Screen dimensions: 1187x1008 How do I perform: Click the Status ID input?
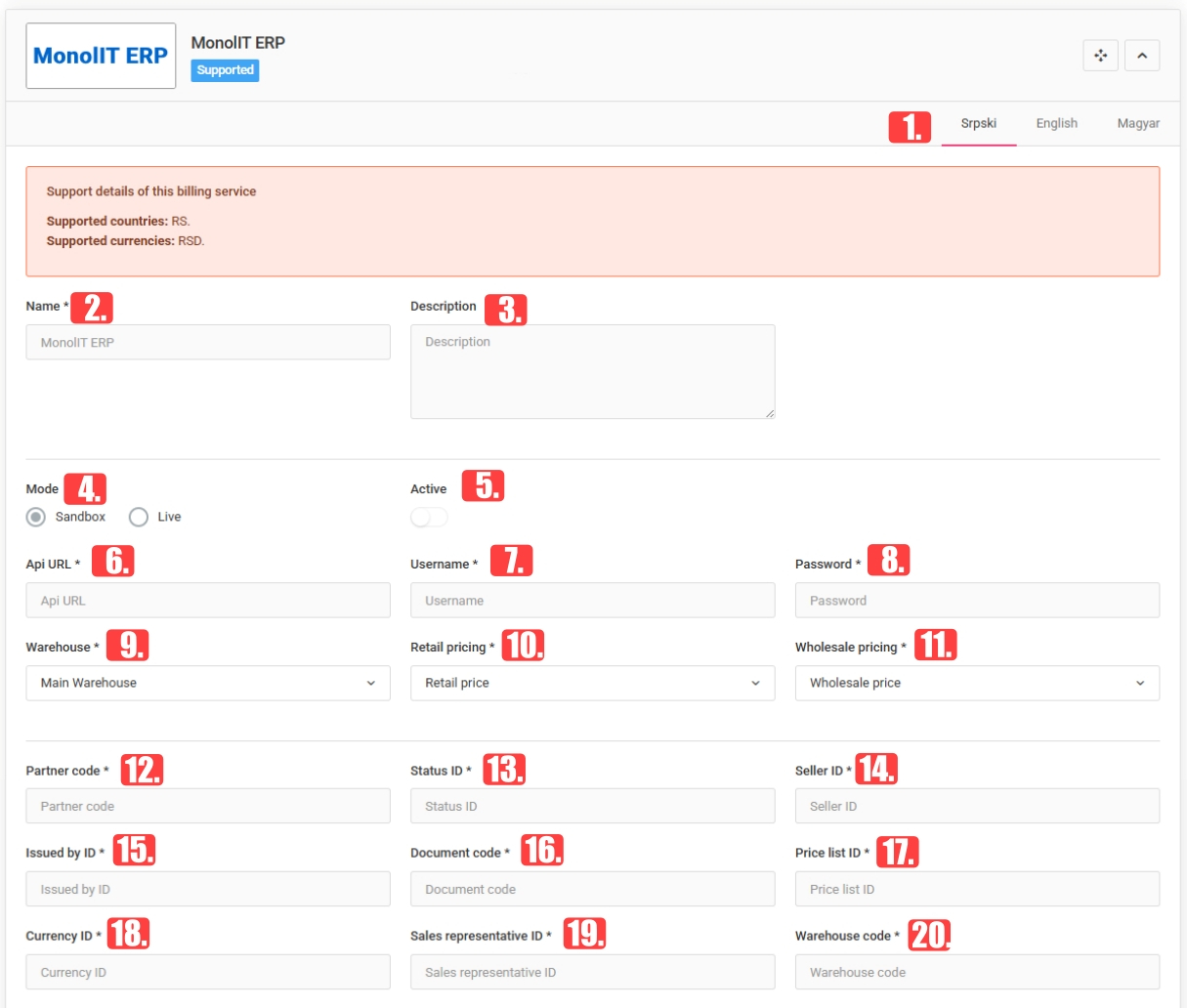[592, 806]
